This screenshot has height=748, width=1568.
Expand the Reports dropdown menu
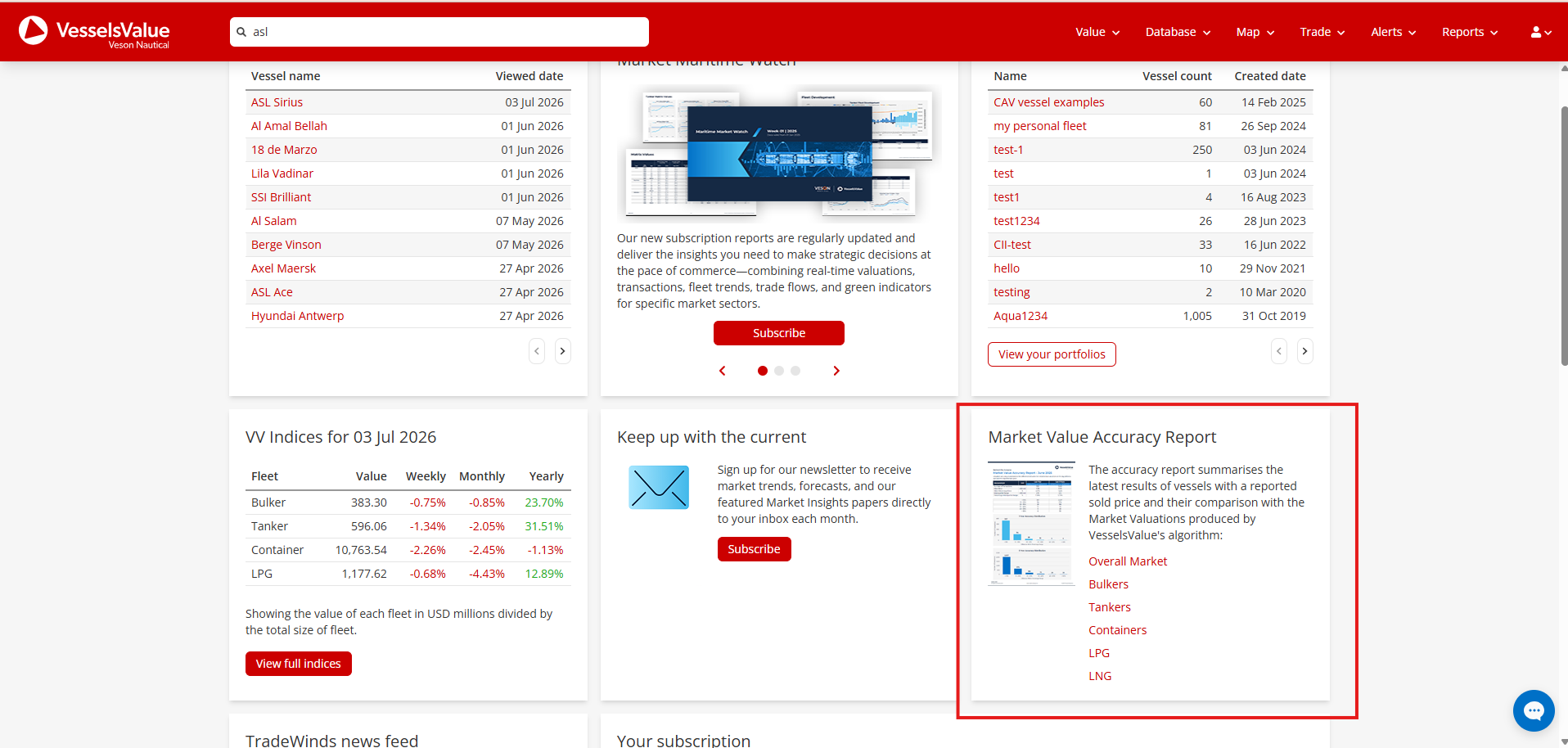pyautogui.click(x=1470, y=32)
